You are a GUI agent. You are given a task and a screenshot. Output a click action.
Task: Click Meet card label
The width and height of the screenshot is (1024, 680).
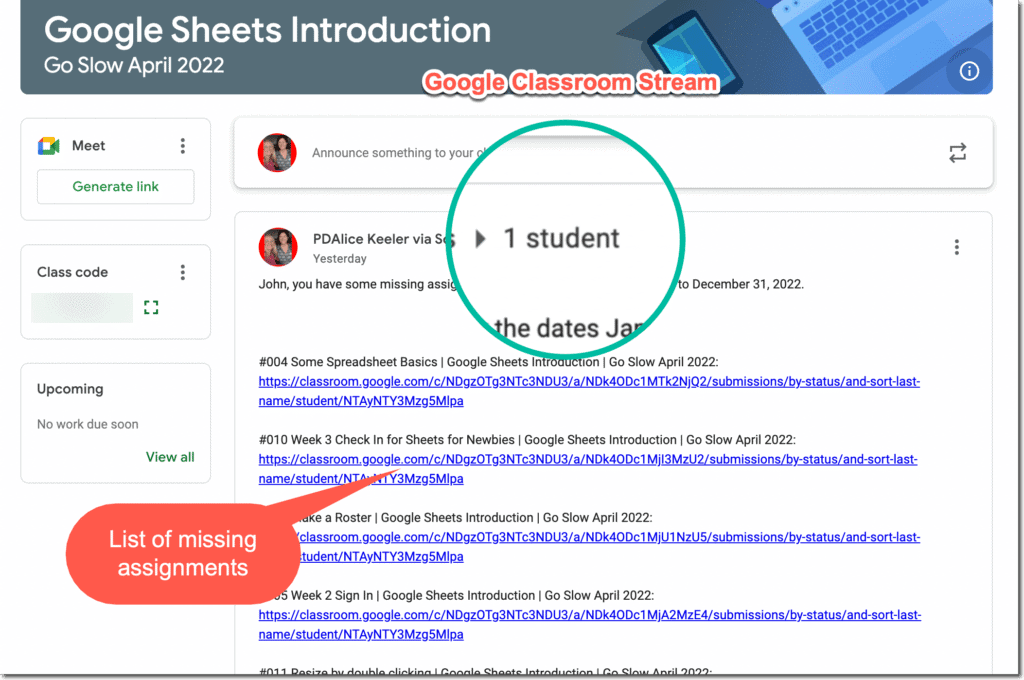[x=88, y=146]
